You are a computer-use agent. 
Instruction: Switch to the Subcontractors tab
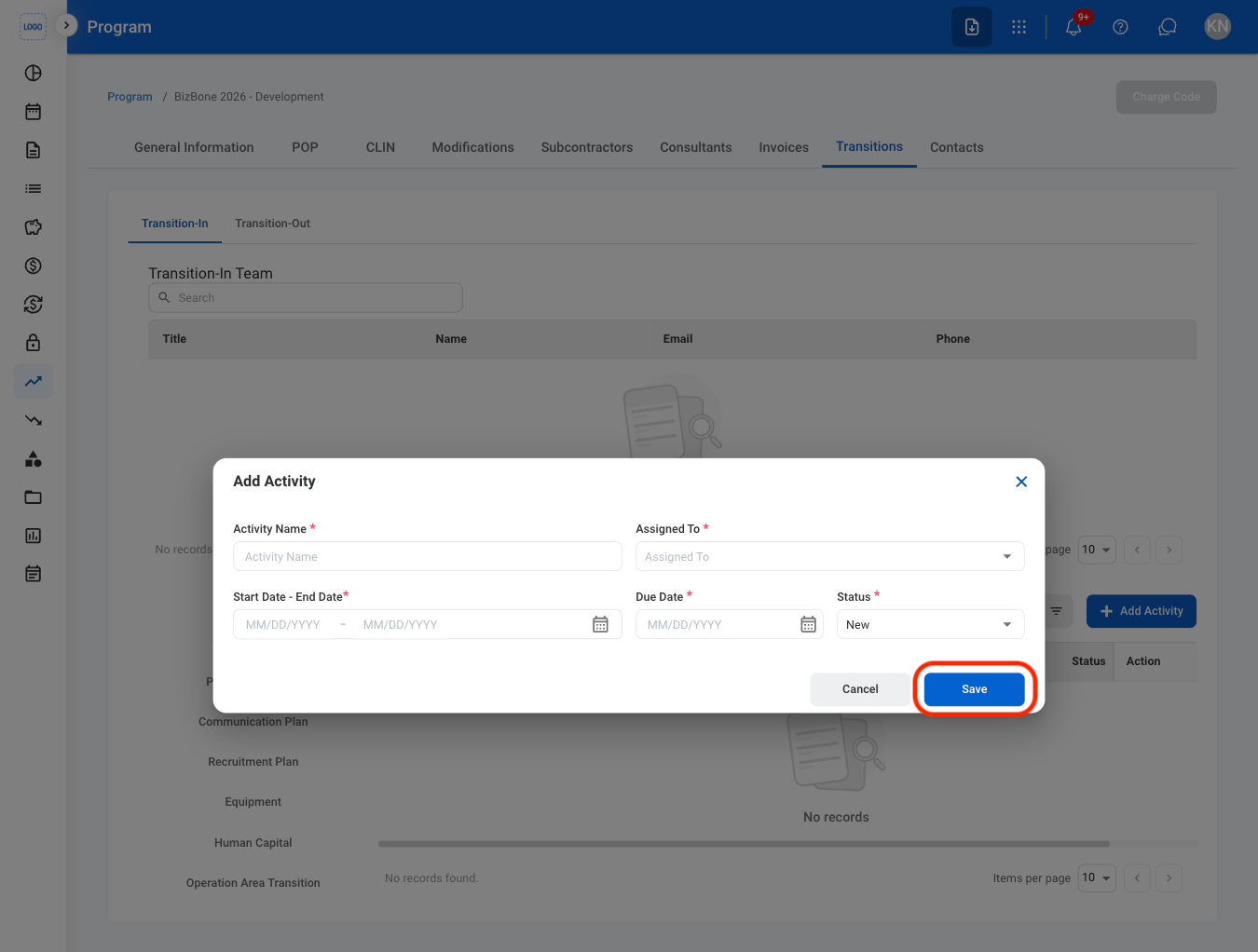(x=587, y=147)
